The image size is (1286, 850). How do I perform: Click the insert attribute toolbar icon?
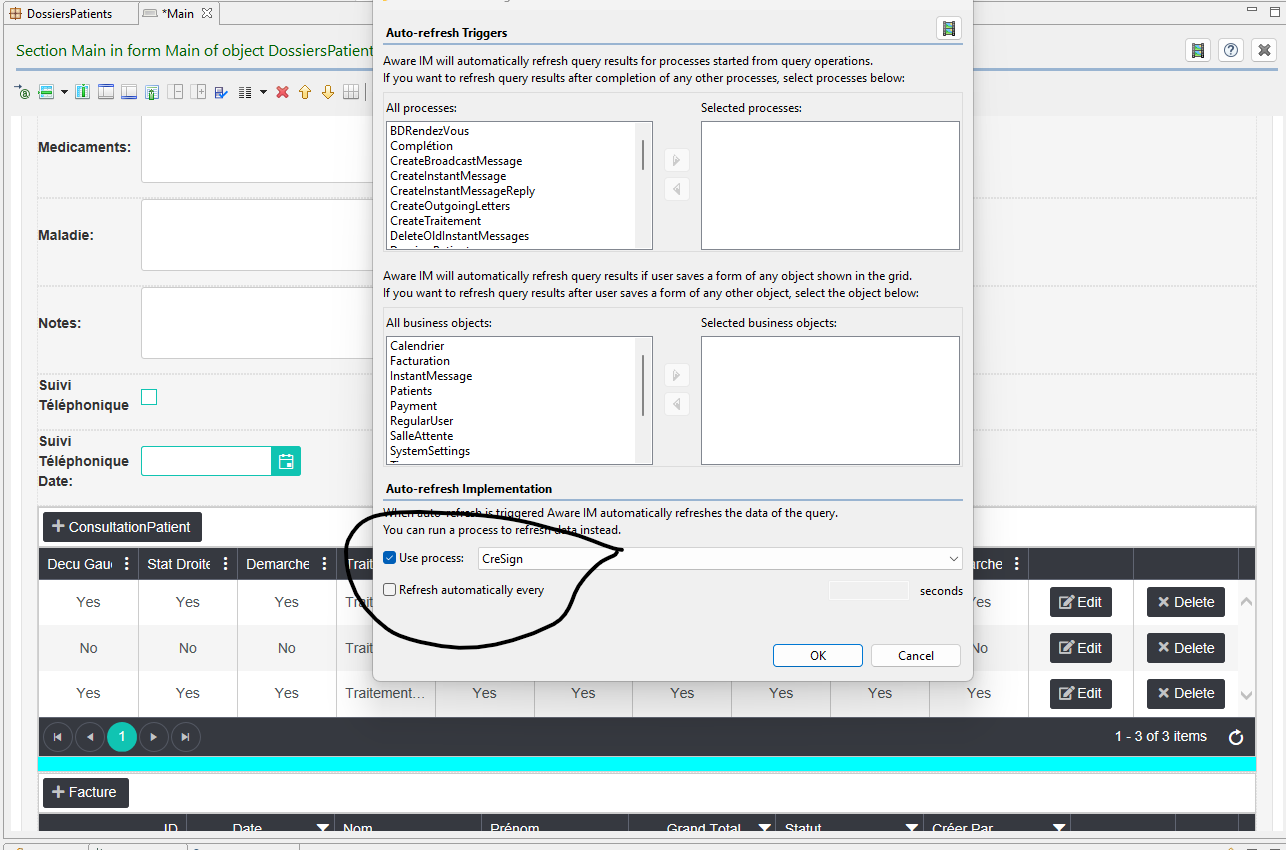22,92
